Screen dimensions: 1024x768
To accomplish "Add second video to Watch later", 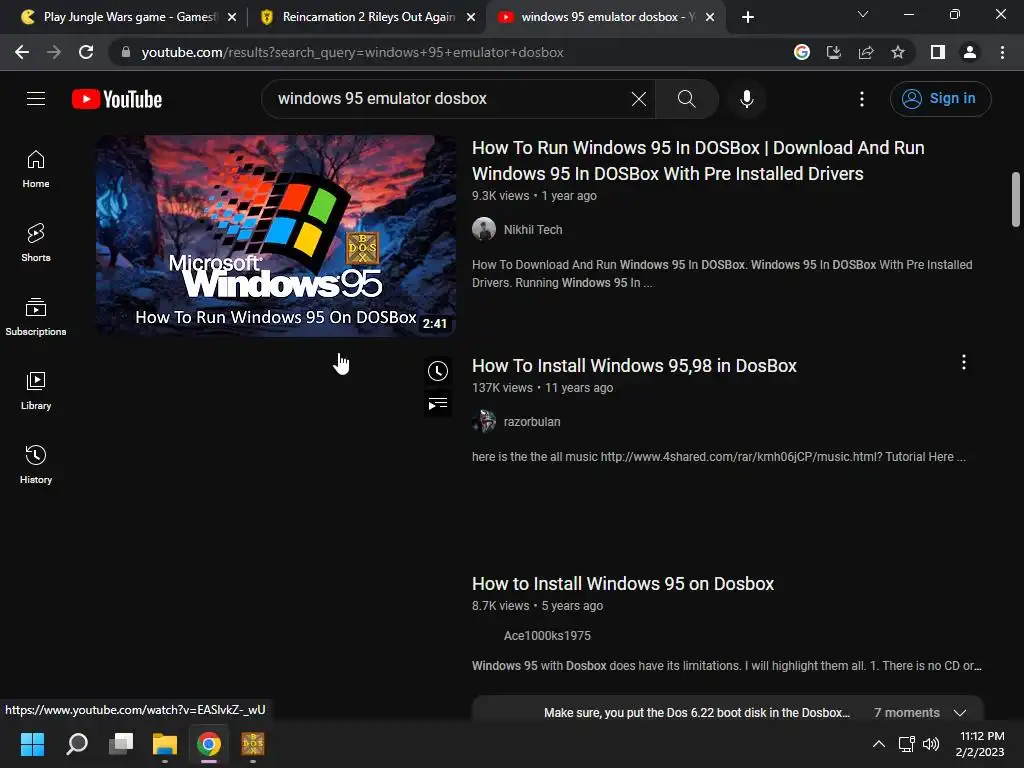I will click(x=438, y=371).
